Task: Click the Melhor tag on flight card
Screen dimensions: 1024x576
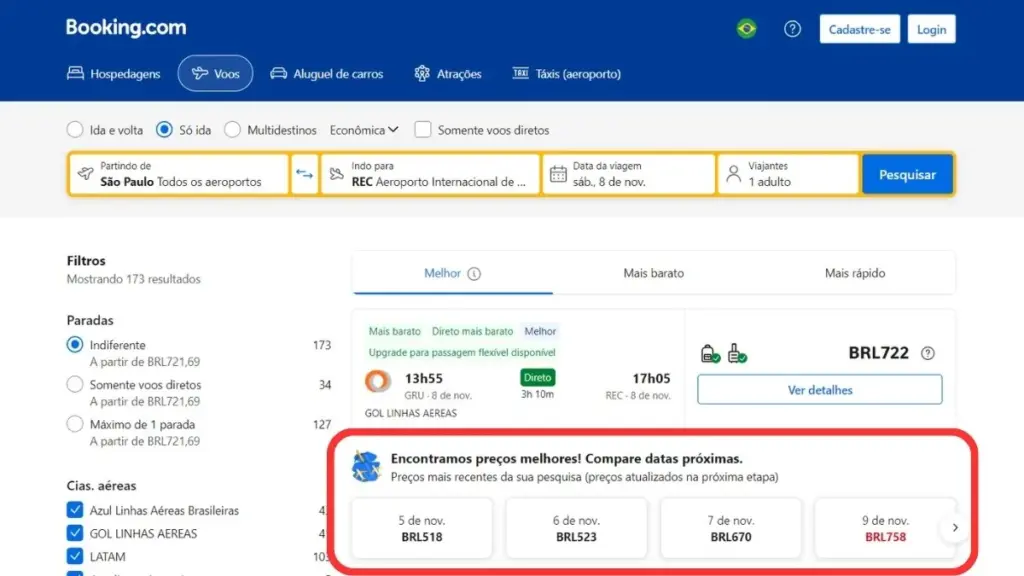Action: tap(540, 331)
